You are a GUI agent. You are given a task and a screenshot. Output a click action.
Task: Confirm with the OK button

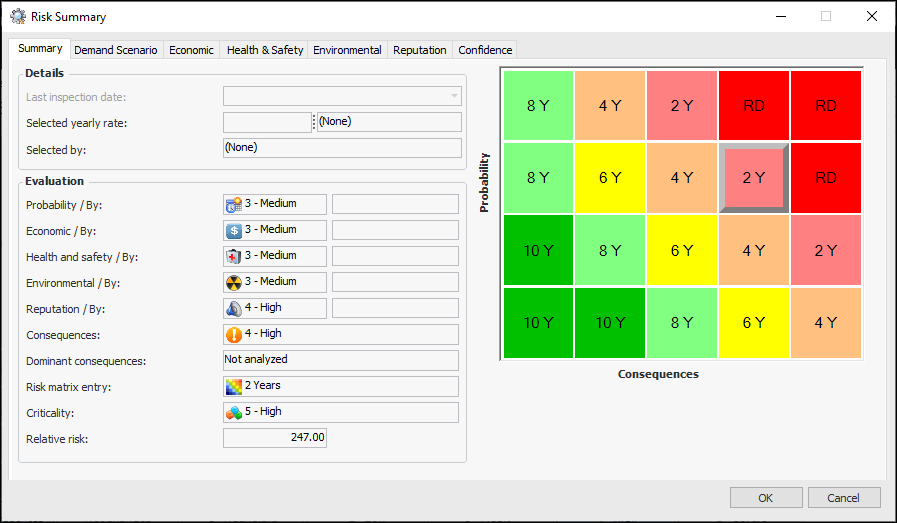coord(766,498)
